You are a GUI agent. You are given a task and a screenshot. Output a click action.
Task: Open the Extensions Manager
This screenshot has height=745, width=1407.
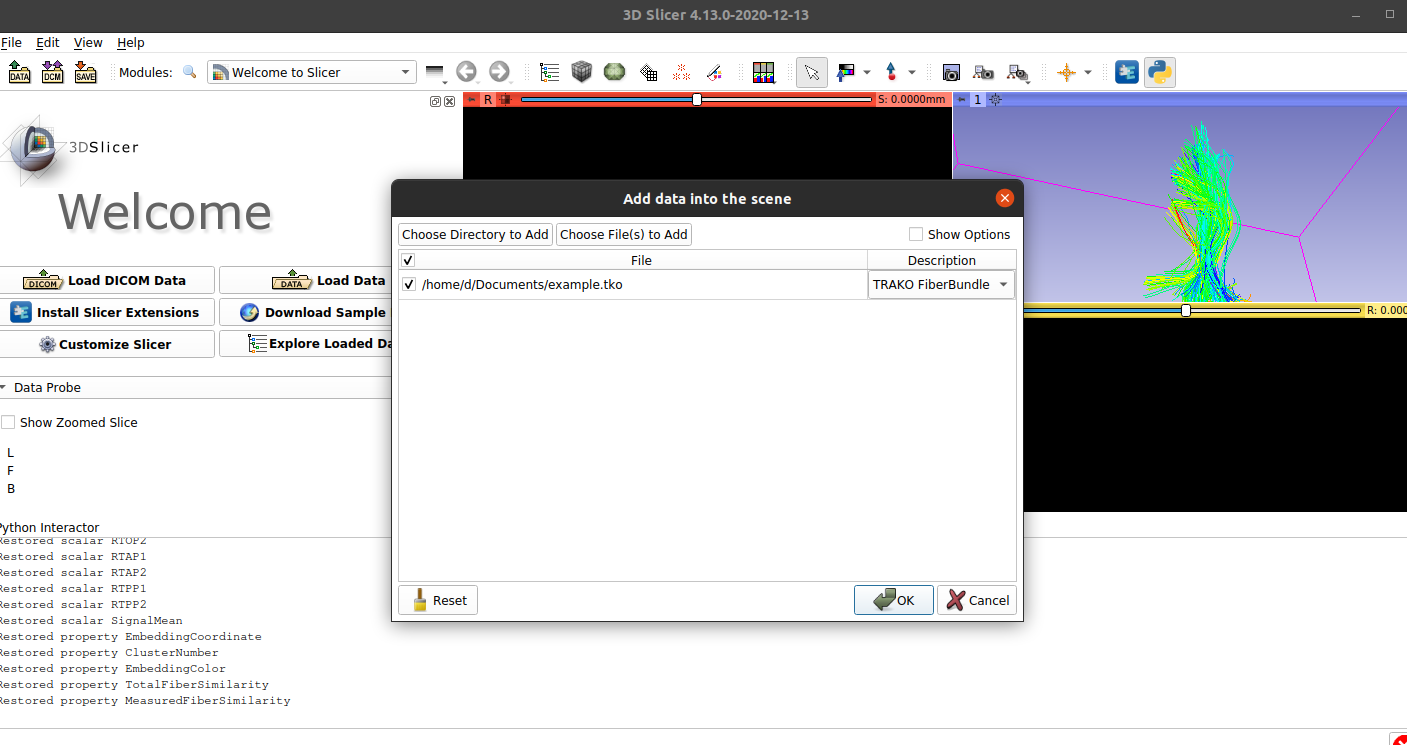(1126, 72)
